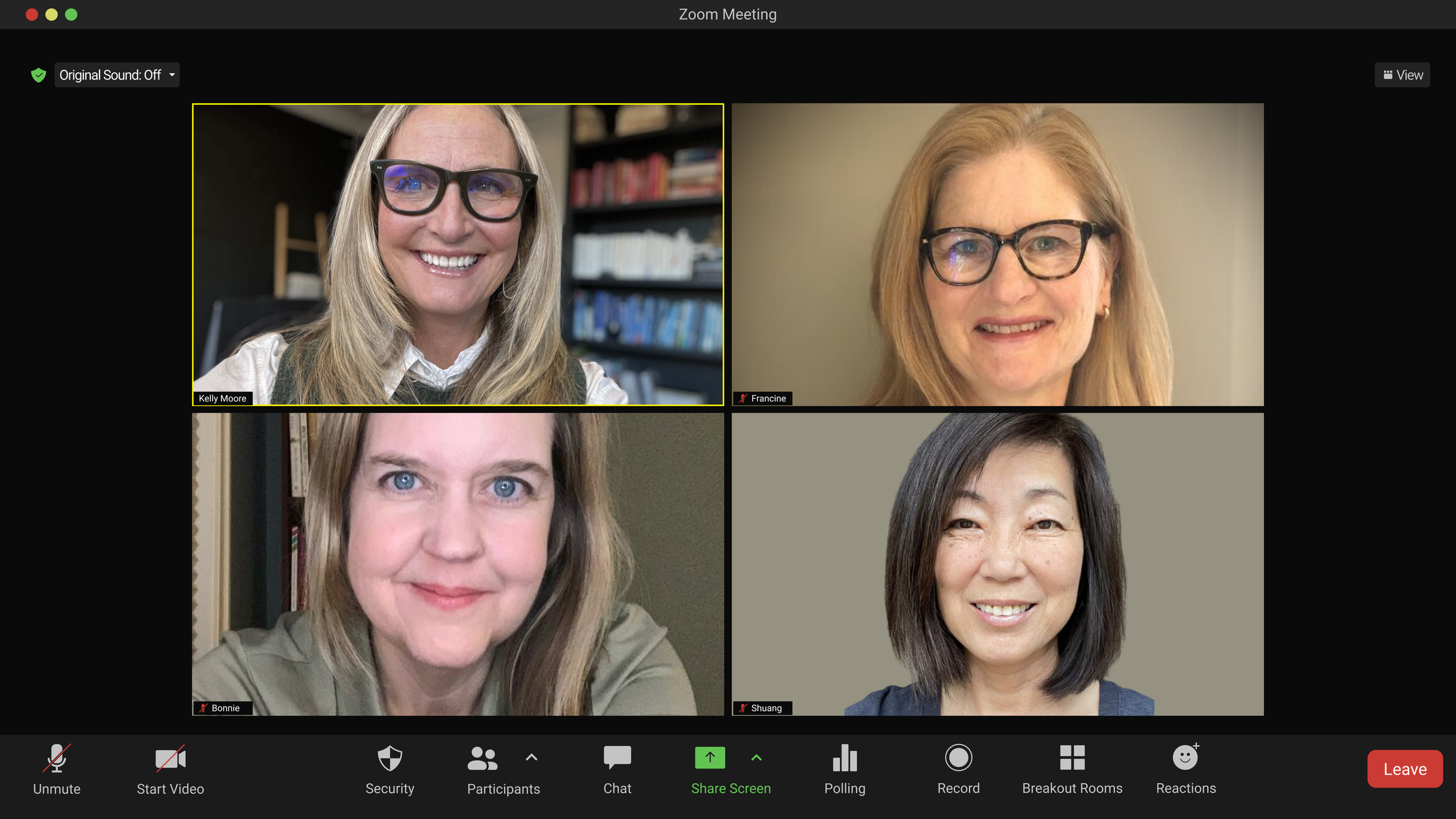Expand the chevron next to Participants

pos(531,757)
